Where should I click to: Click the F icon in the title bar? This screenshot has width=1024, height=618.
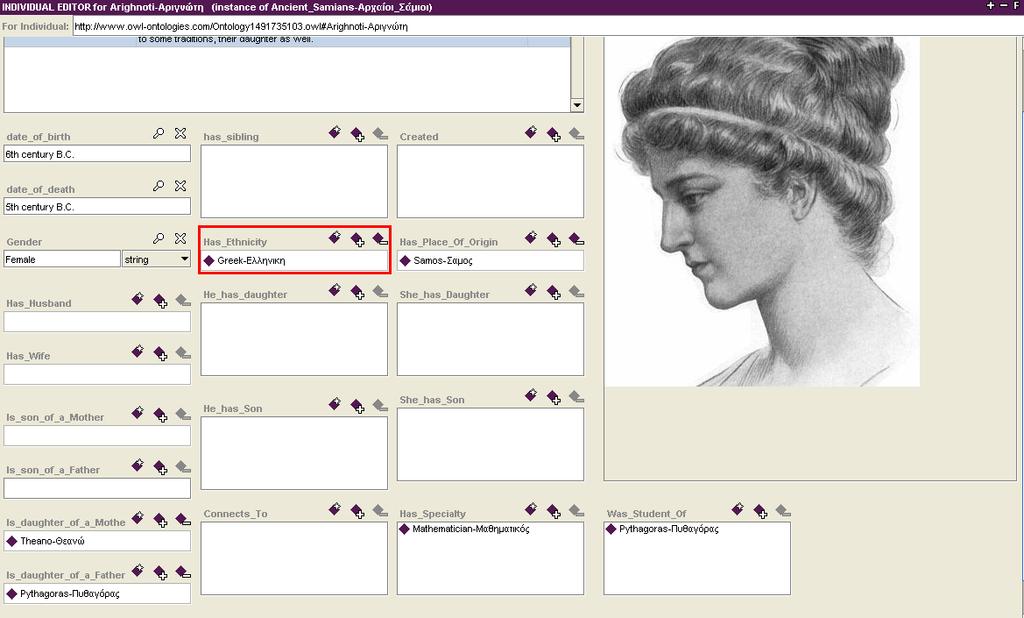(x=1016, y=5)
